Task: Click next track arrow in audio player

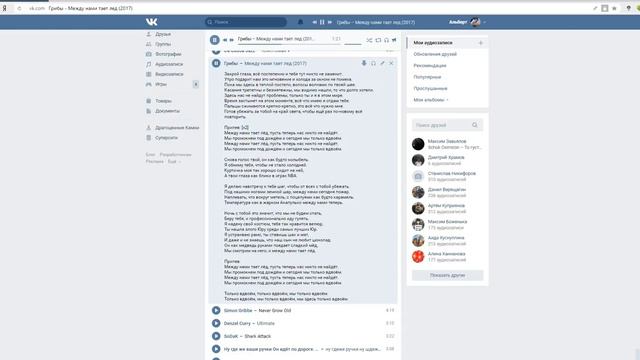Action: pos(231,40)
